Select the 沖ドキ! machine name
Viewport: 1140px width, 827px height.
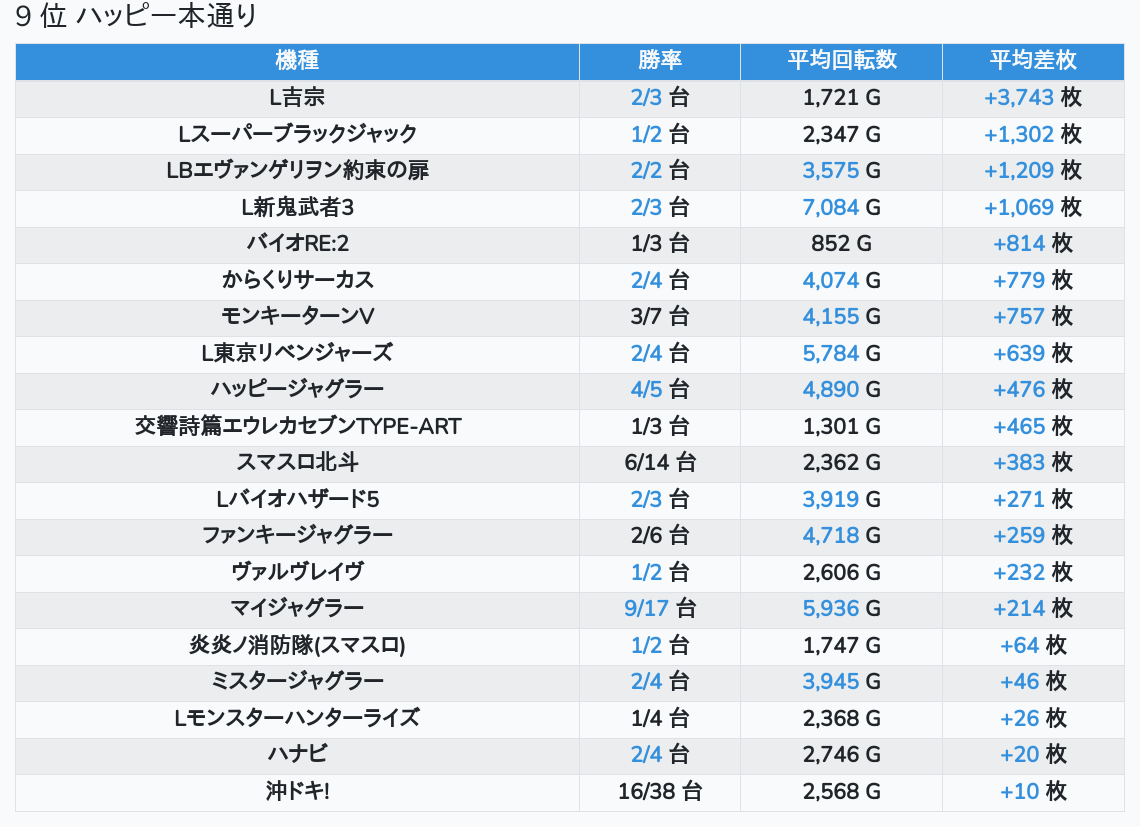297,791
